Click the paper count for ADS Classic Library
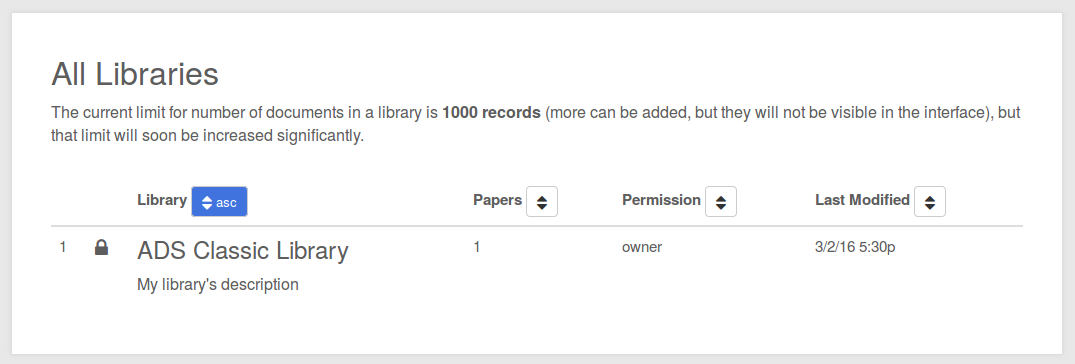The height and width of the screenshot is (364, 1075). [476, 247]
